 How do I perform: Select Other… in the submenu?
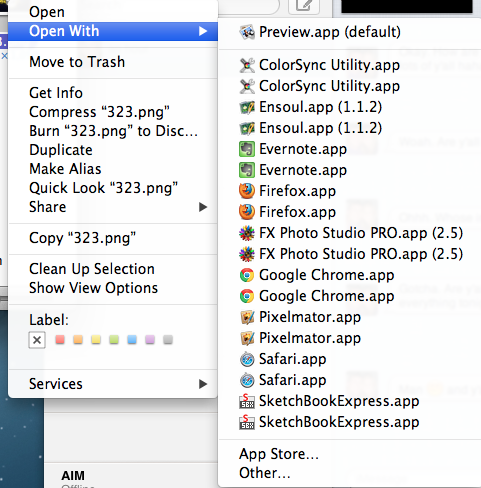tap(349, 473)
